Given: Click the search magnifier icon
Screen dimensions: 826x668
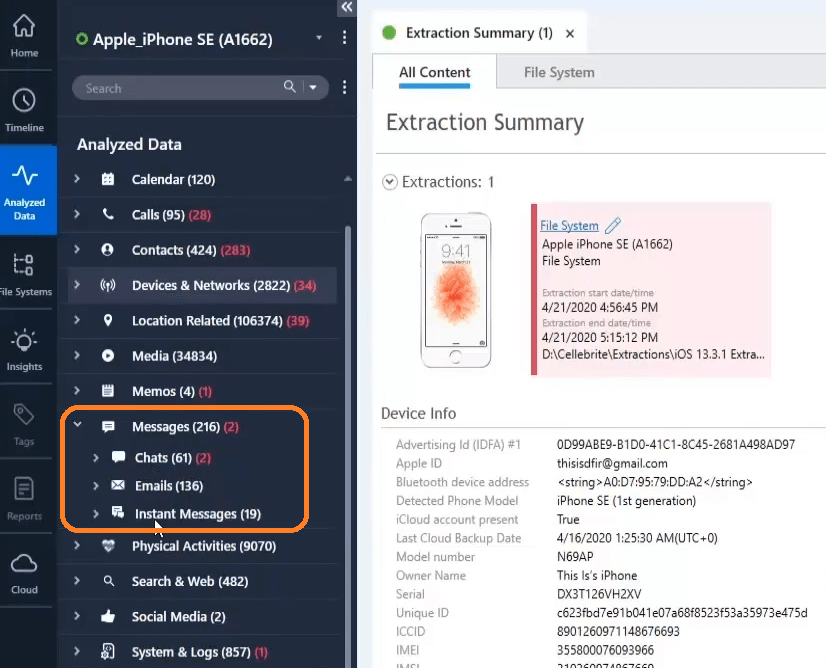Looking at the screenshot, I should coord(290,86).
